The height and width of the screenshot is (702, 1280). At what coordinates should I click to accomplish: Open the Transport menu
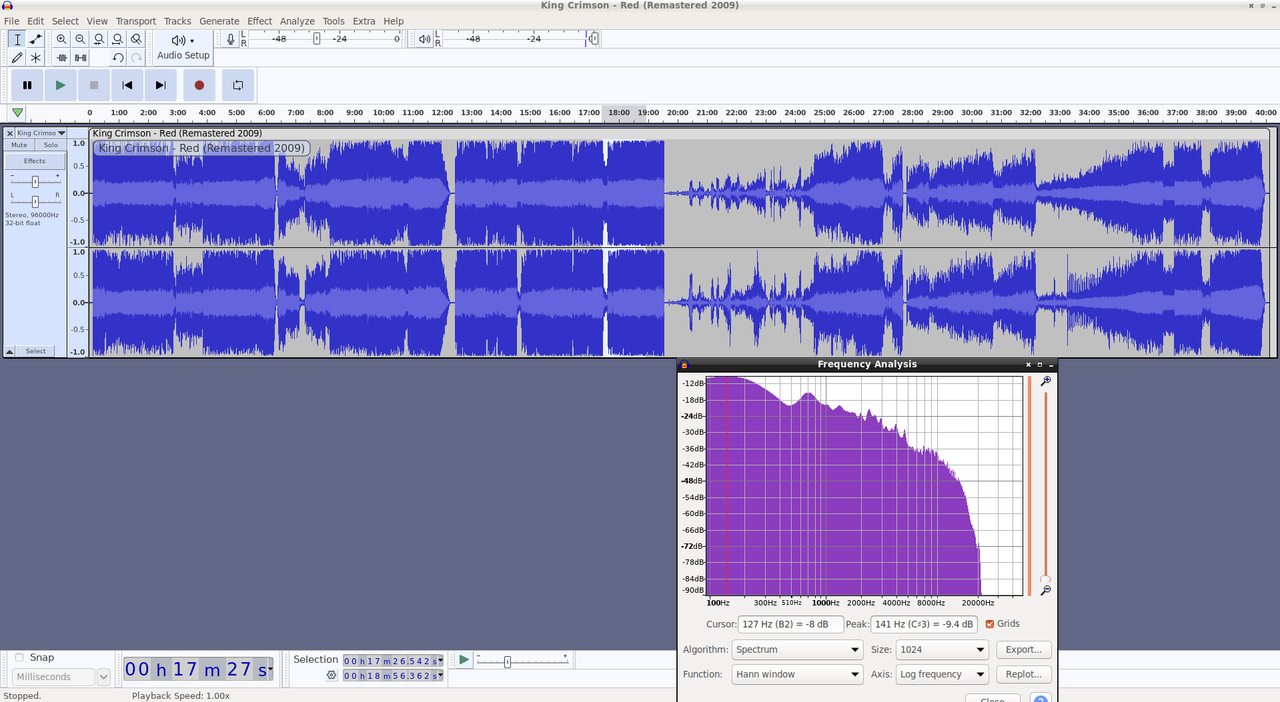click(x=136, y=21)
